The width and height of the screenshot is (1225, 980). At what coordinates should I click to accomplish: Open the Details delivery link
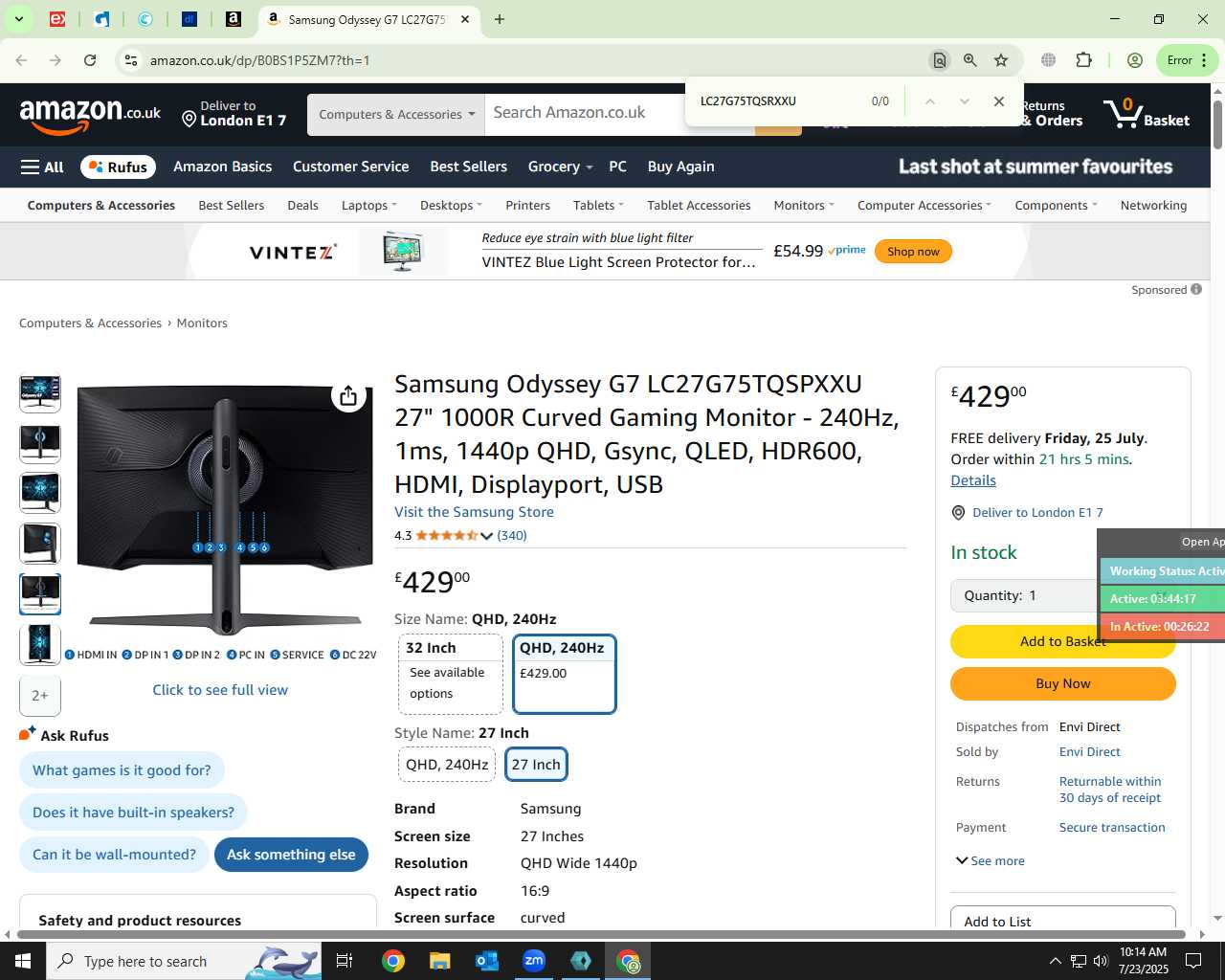click(x=973, y=480)
